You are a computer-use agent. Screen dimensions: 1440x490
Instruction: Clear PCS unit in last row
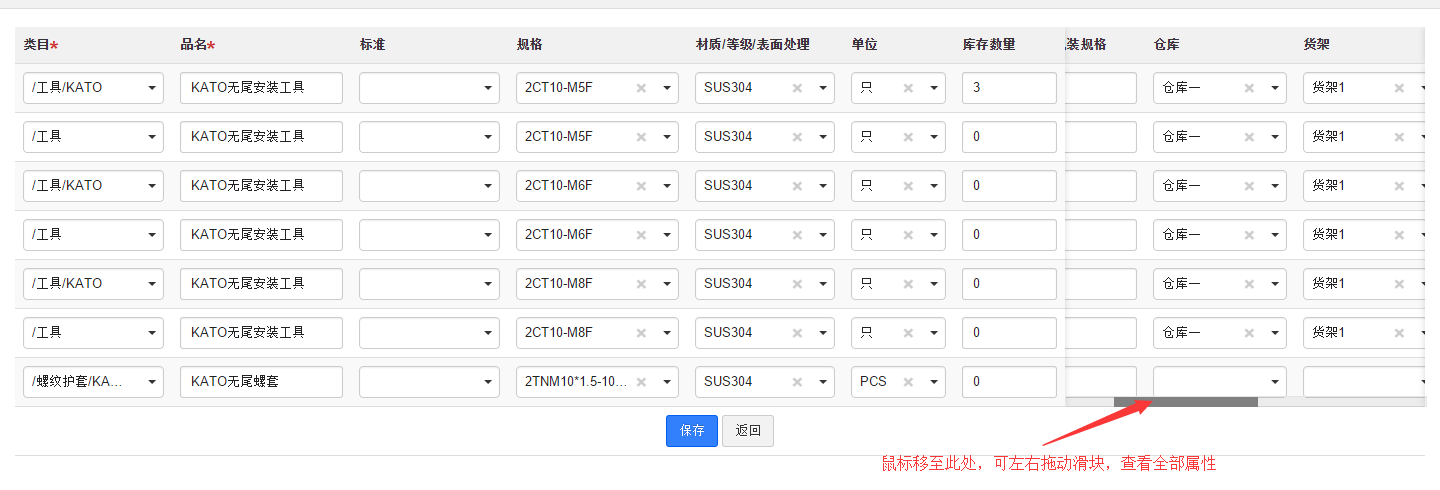[x=908, y=382]
